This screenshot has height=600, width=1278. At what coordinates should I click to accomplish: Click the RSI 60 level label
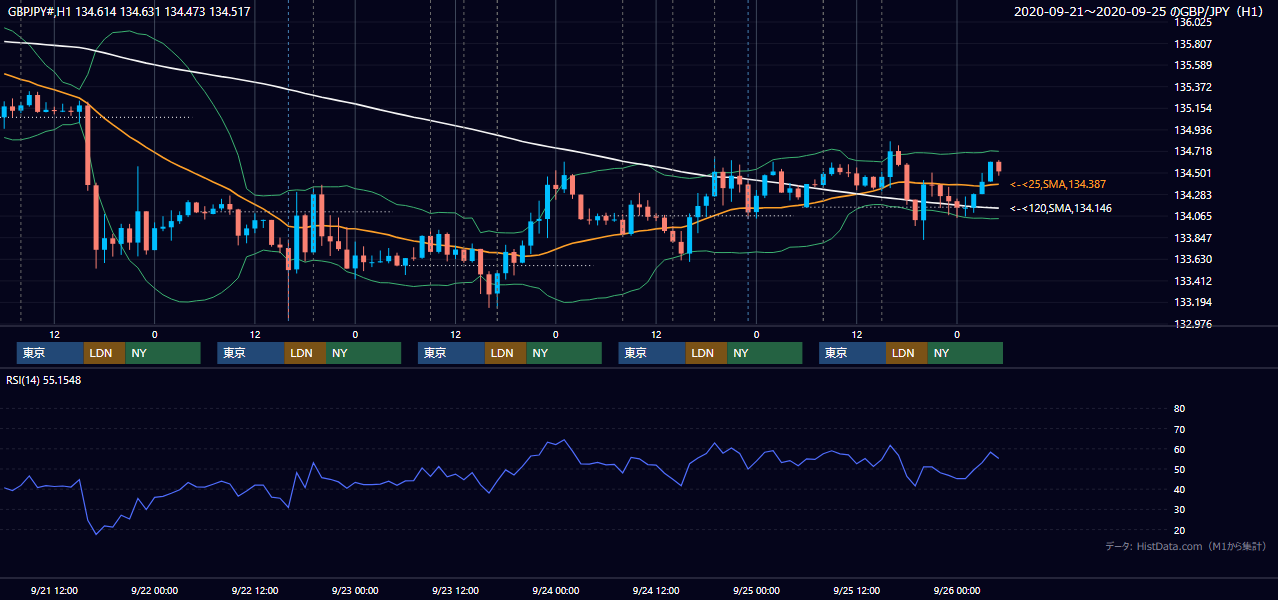[1179, 449]
